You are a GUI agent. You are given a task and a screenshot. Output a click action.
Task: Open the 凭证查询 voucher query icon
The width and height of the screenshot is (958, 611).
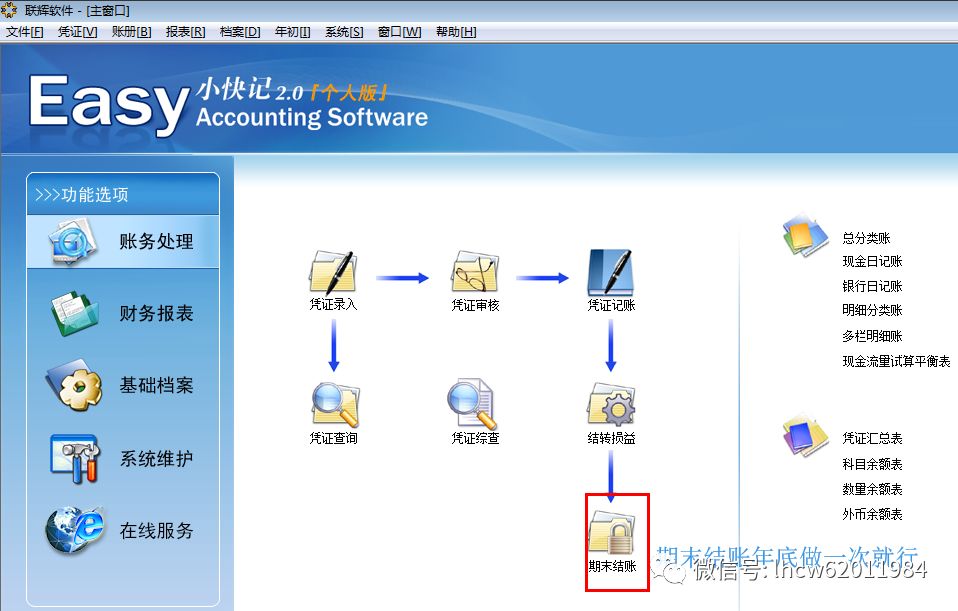pyautogui.click(x=335, y=405)
